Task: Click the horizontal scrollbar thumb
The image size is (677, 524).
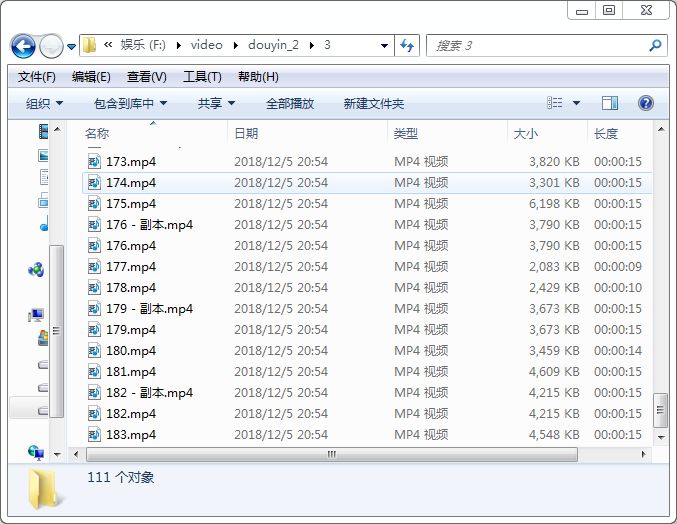Action: [x=330, y=454]
